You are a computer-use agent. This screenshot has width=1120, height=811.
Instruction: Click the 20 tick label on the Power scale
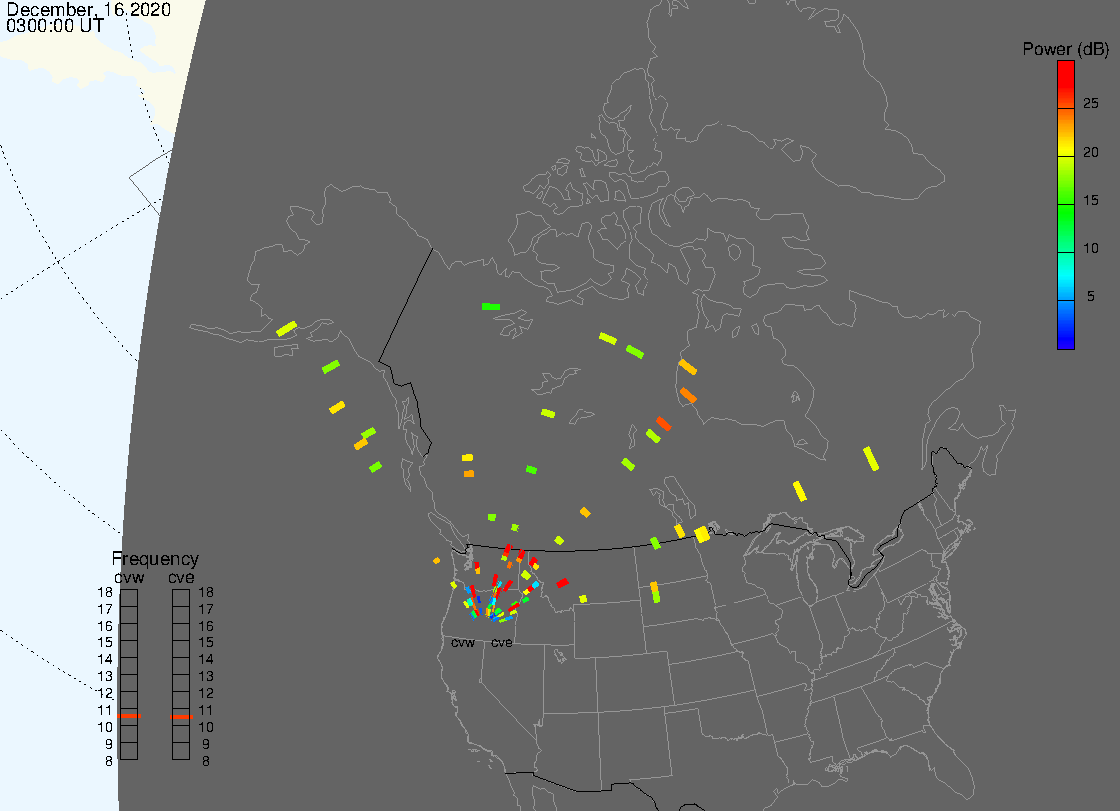[x=1091, y=152]
